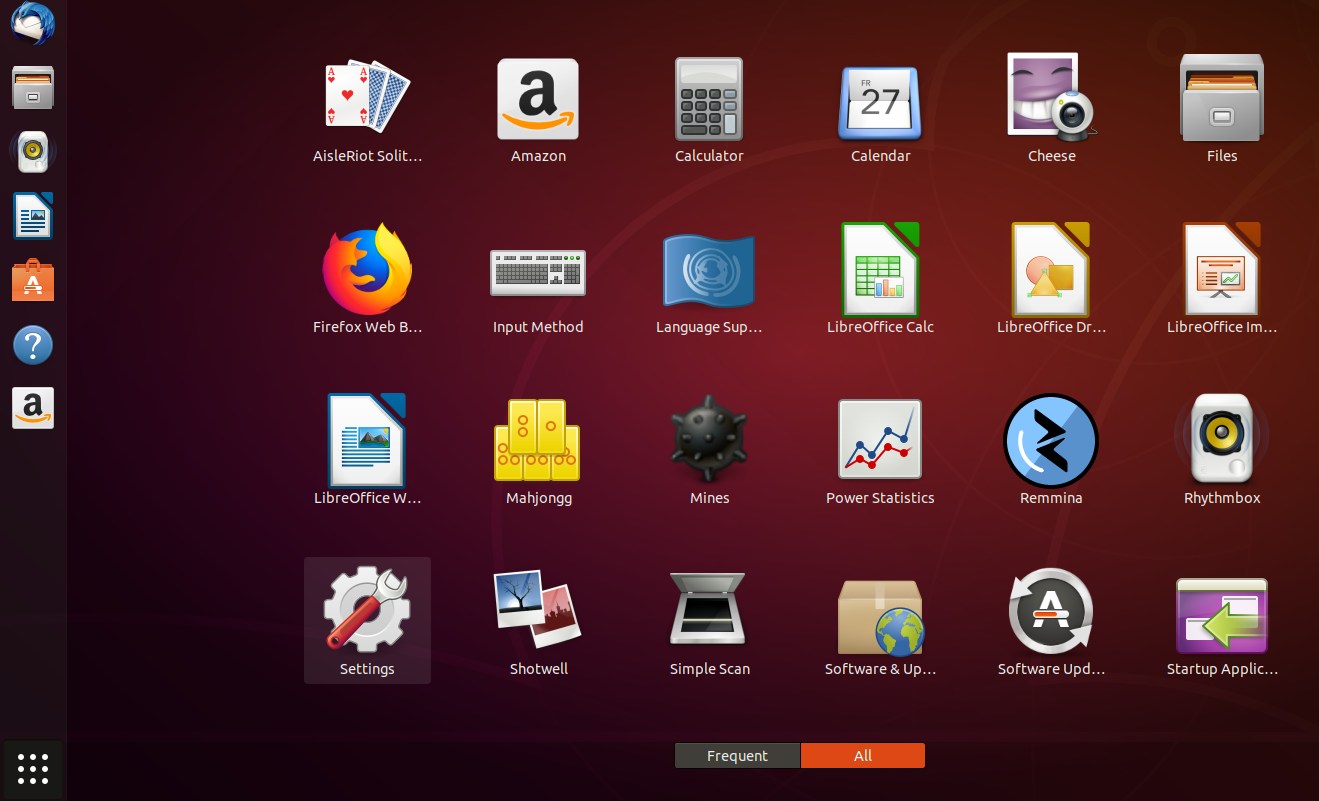Open Rhythmbox in the app grid

[x=1222, y=450]
